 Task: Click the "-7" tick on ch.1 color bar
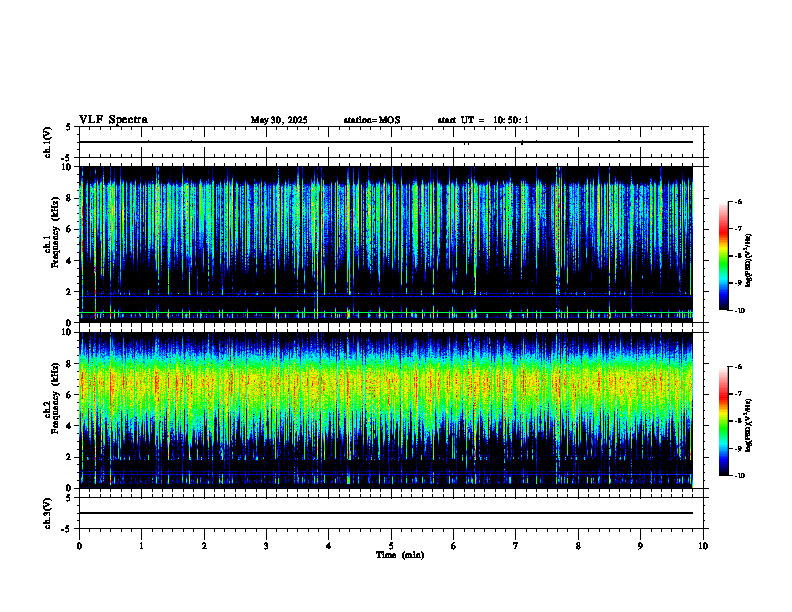coord(739,229)
